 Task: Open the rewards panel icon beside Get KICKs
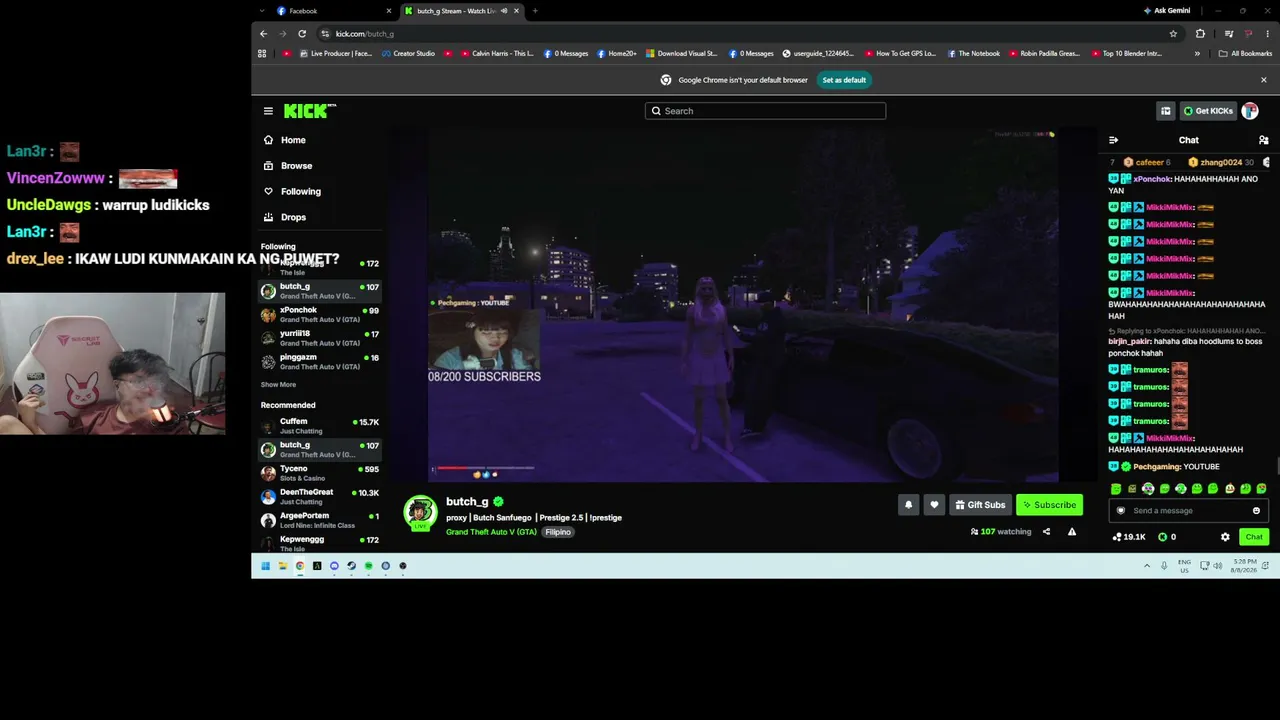pyautogui.click(x=1165, y=111)
